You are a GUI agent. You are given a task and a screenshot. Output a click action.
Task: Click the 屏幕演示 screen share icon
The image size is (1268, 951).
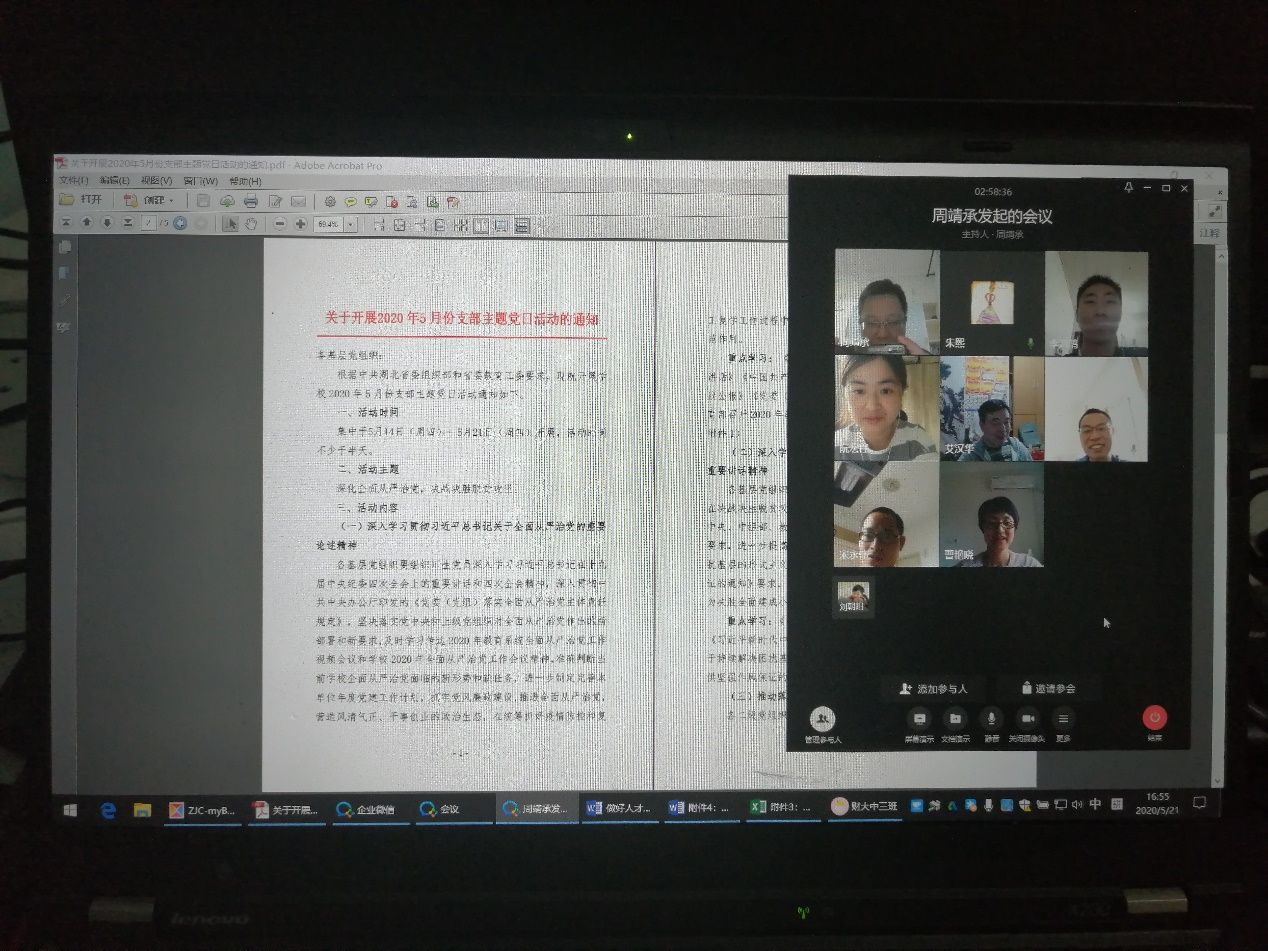click(x=919, y=718)
